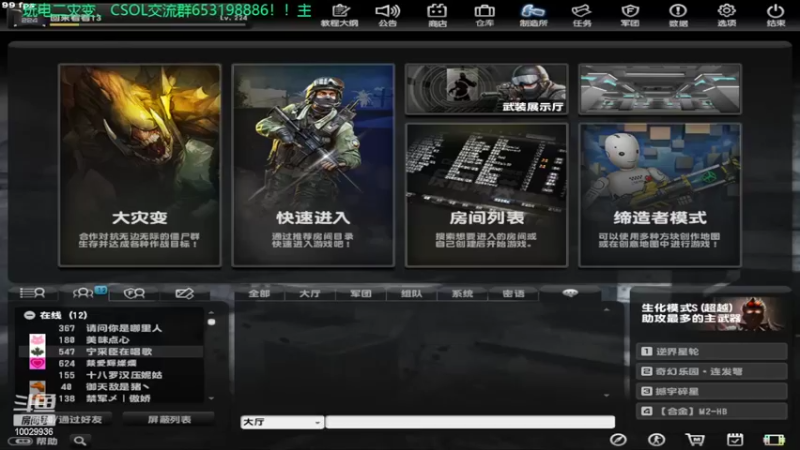The image size is (800, 450).
Task: Open the 数据 info icon
Action: (678, 15)
